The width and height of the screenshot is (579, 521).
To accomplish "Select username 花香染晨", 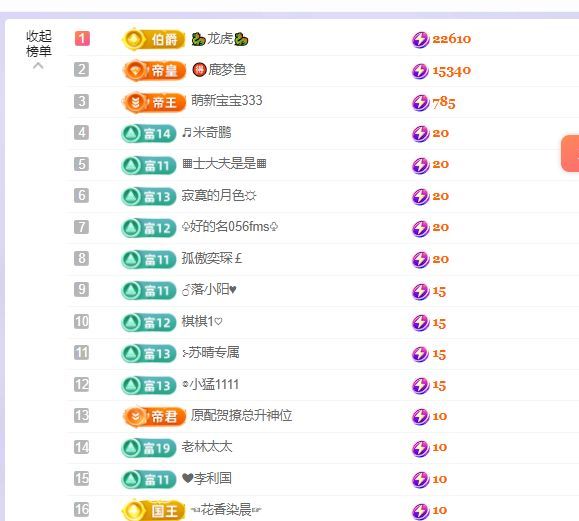I will (x=226, y=510).
